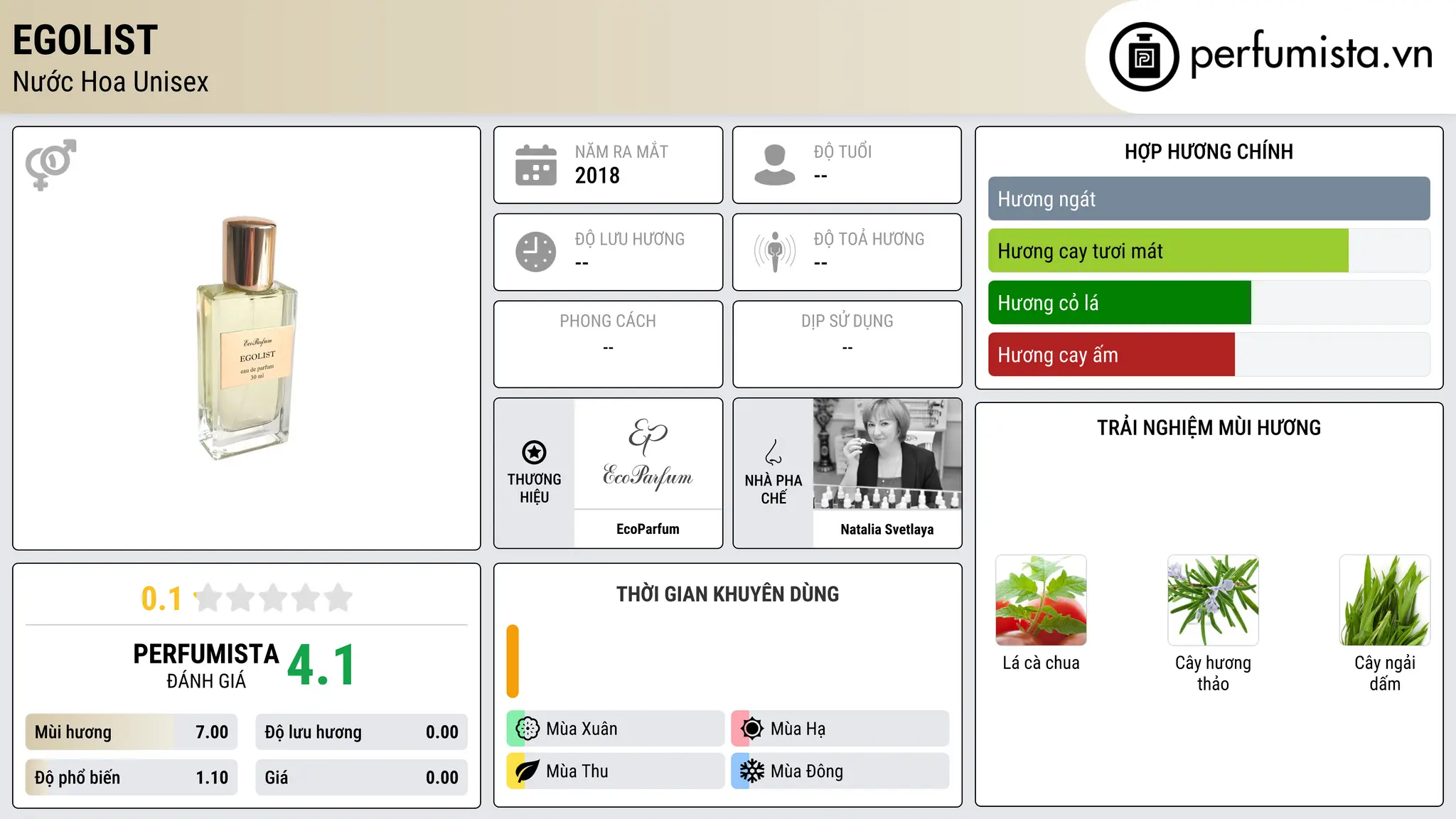Select the Cây ngải dấm note image
This screenshot has height=819, width=1456.
click(x=1385, y=600)
